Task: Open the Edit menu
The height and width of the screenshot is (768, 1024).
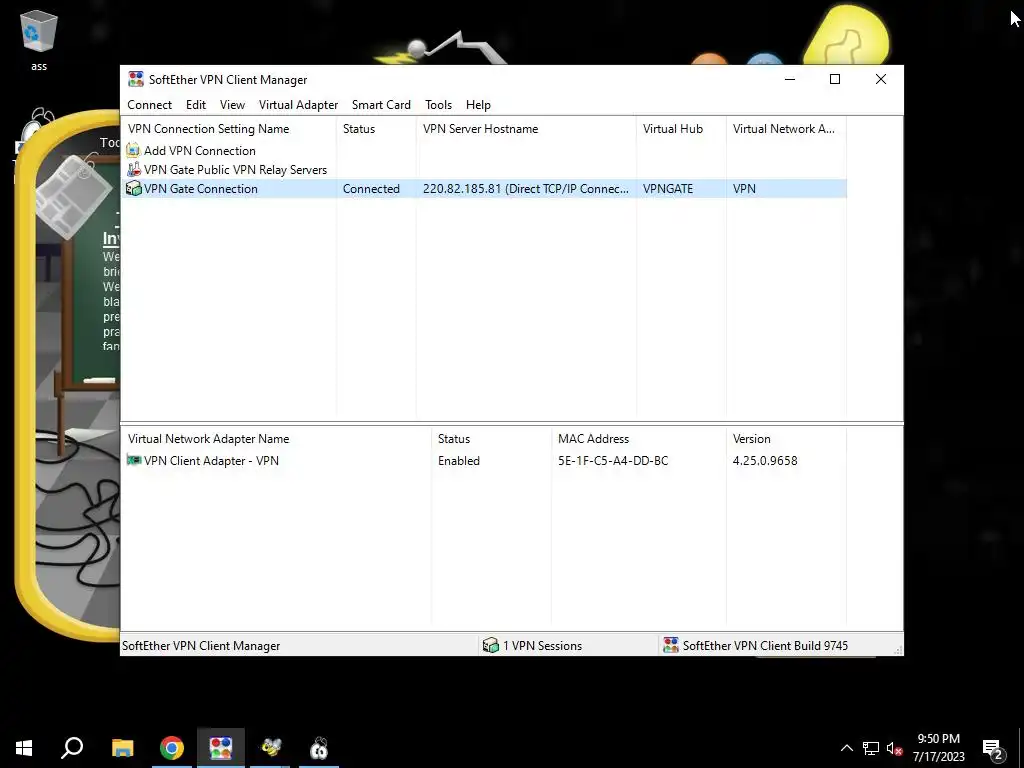Action: click(x=195, y=104)
